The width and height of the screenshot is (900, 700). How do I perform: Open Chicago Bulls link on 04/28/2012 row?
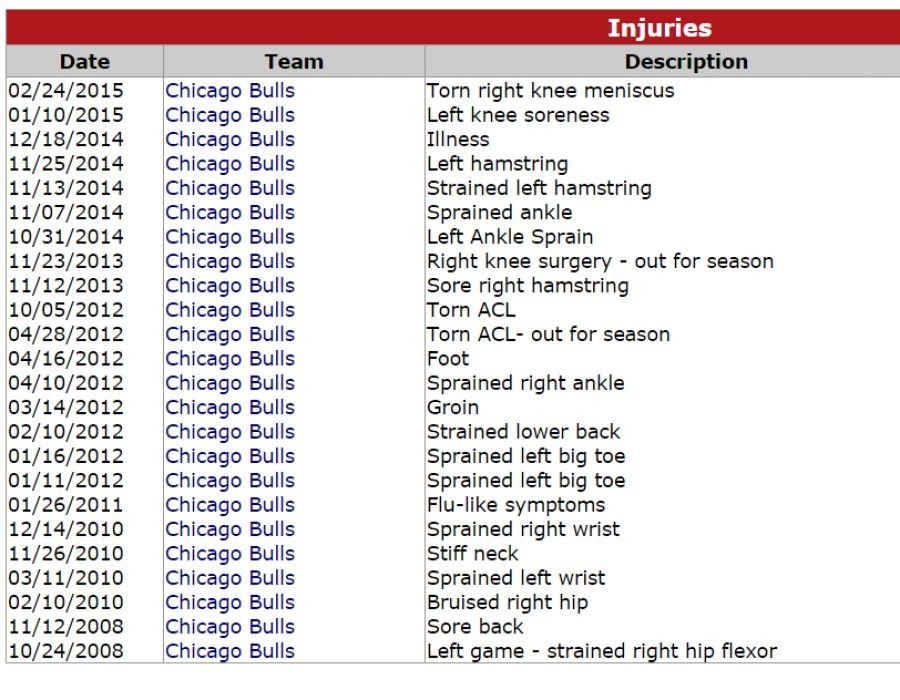coord(230,334)
